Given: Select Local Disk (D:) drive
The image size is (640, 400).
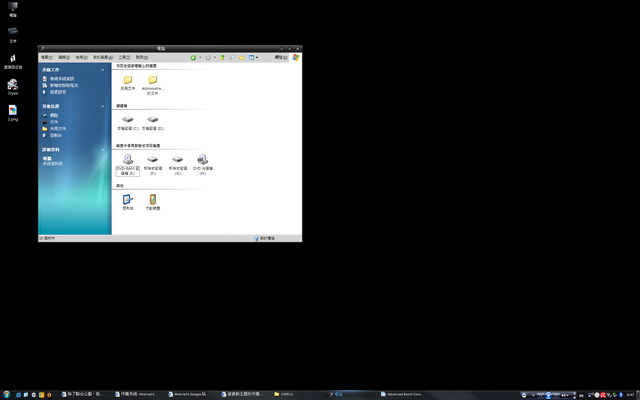Looking at the screenshot, I should [153, 122].
